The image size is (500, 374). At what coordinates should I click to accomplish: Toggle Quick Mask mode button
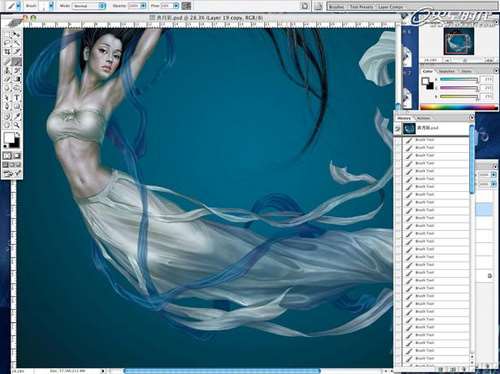17,156
